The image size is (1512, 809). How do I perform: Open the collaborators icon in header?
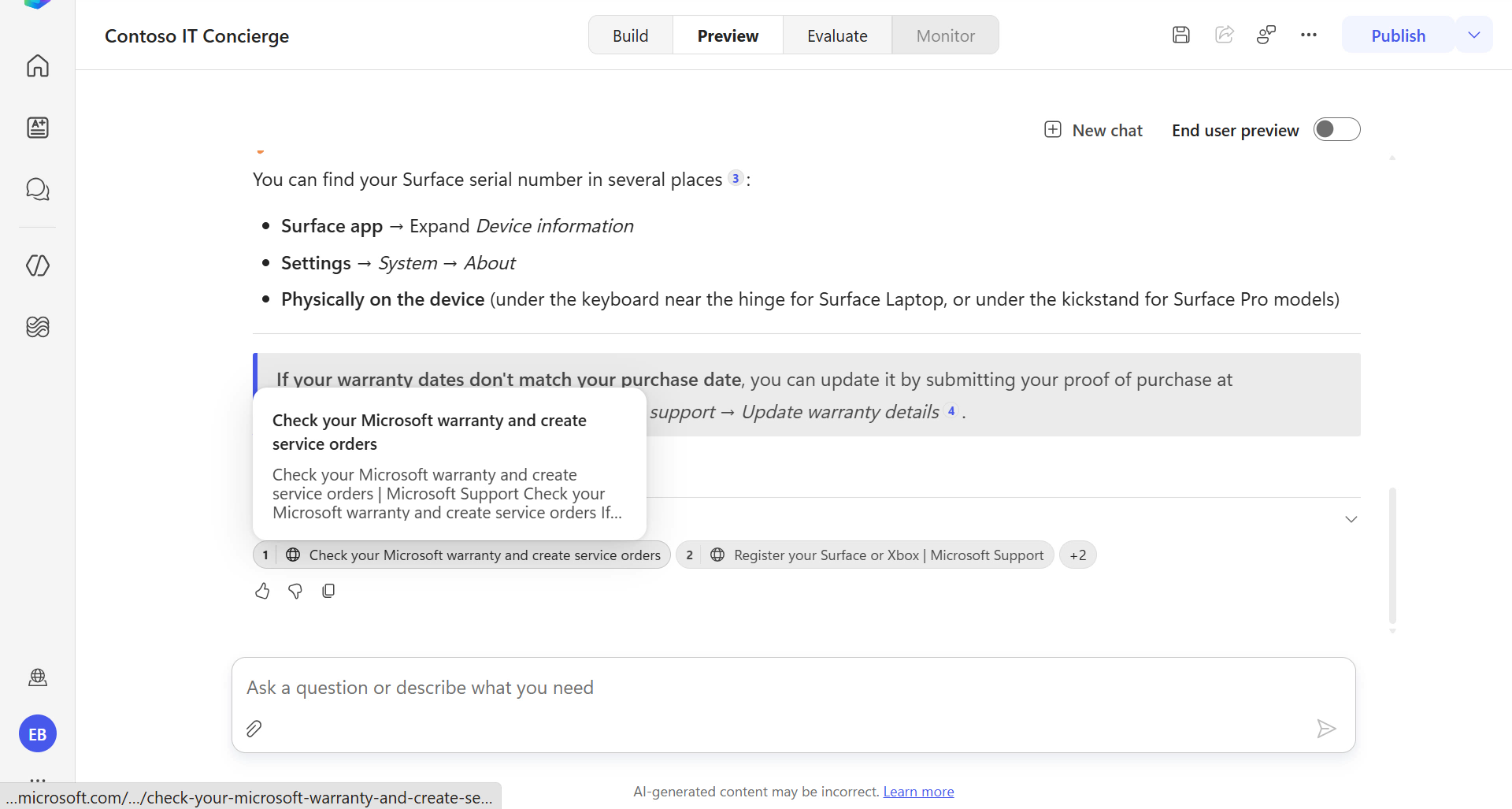pyautogui.click(x=1266, y=35)
